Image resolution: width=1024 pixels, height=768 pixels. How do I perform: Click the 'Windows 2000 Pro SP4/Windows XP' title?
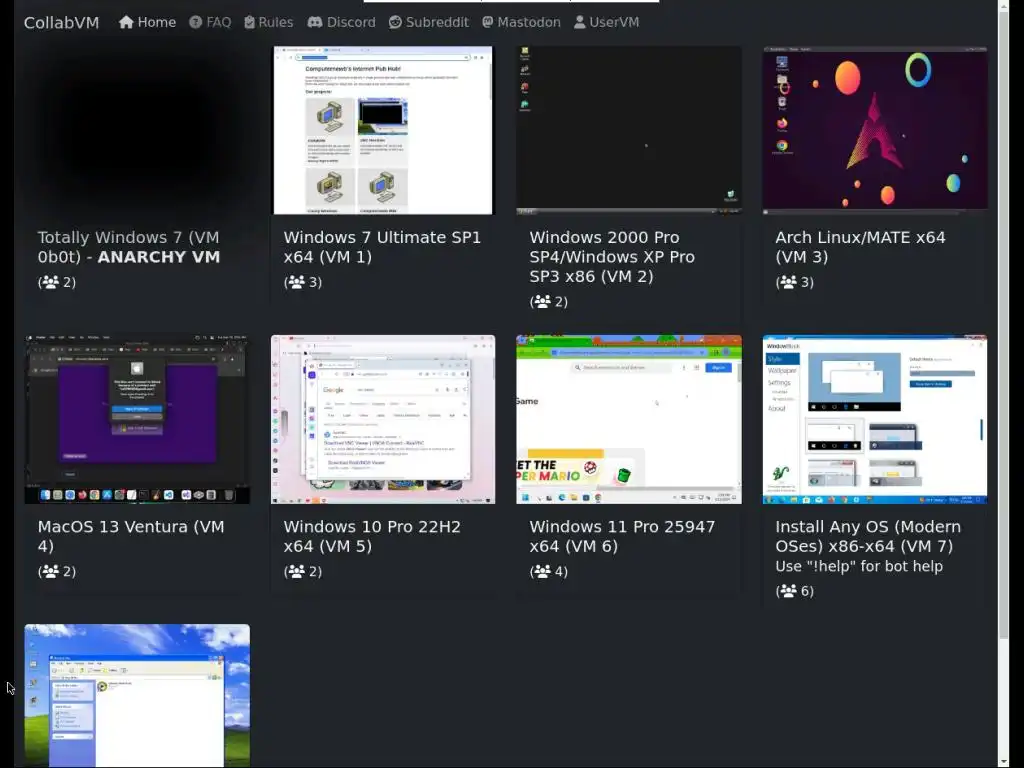pyautogui.click(x=612, y=257)
